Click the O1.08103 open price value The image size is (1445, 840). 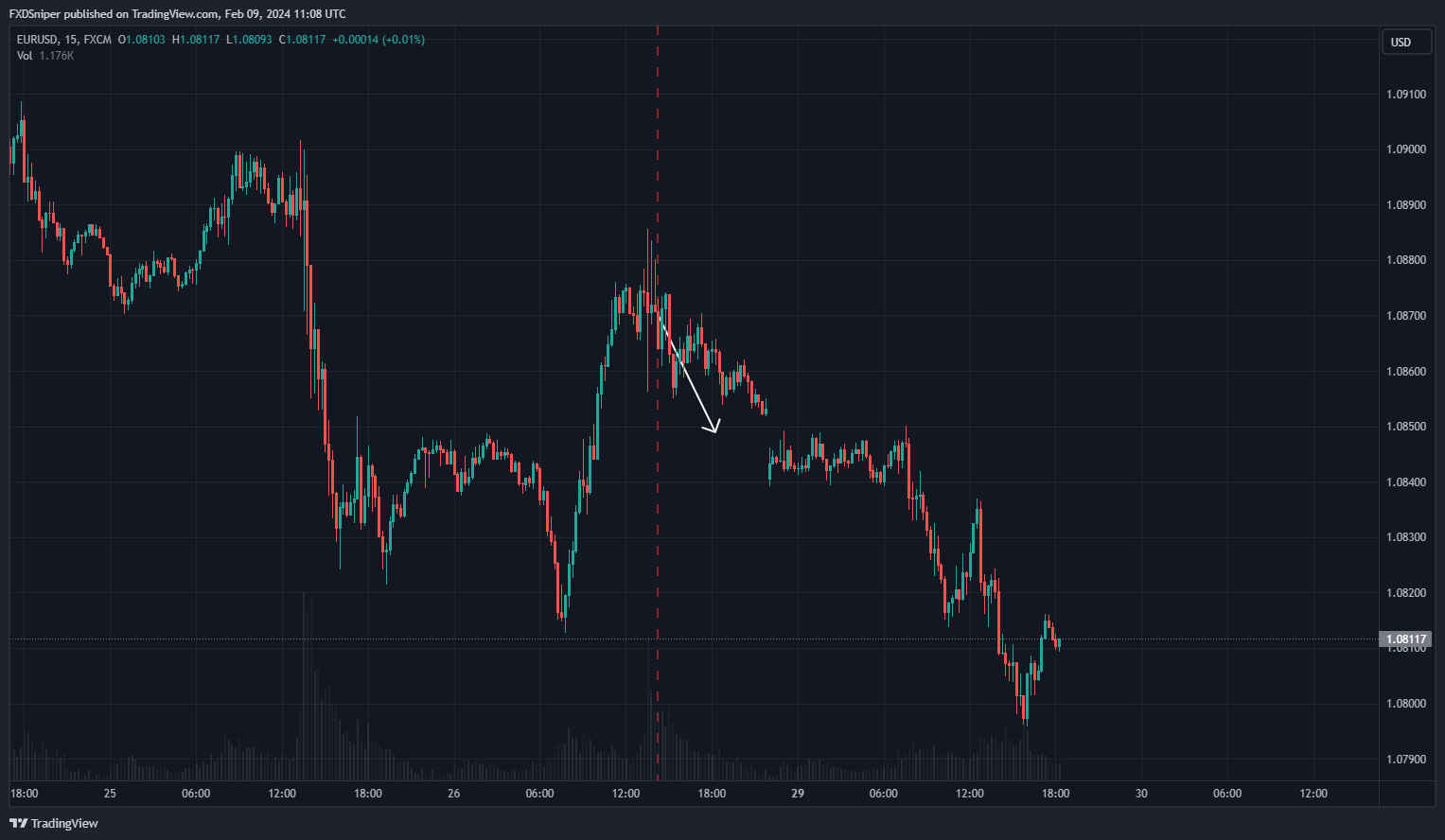tap(142, 40)
